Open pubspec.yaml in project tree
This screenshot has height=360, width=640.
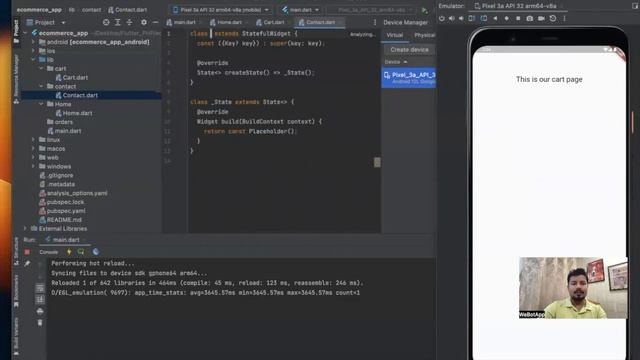62,211
